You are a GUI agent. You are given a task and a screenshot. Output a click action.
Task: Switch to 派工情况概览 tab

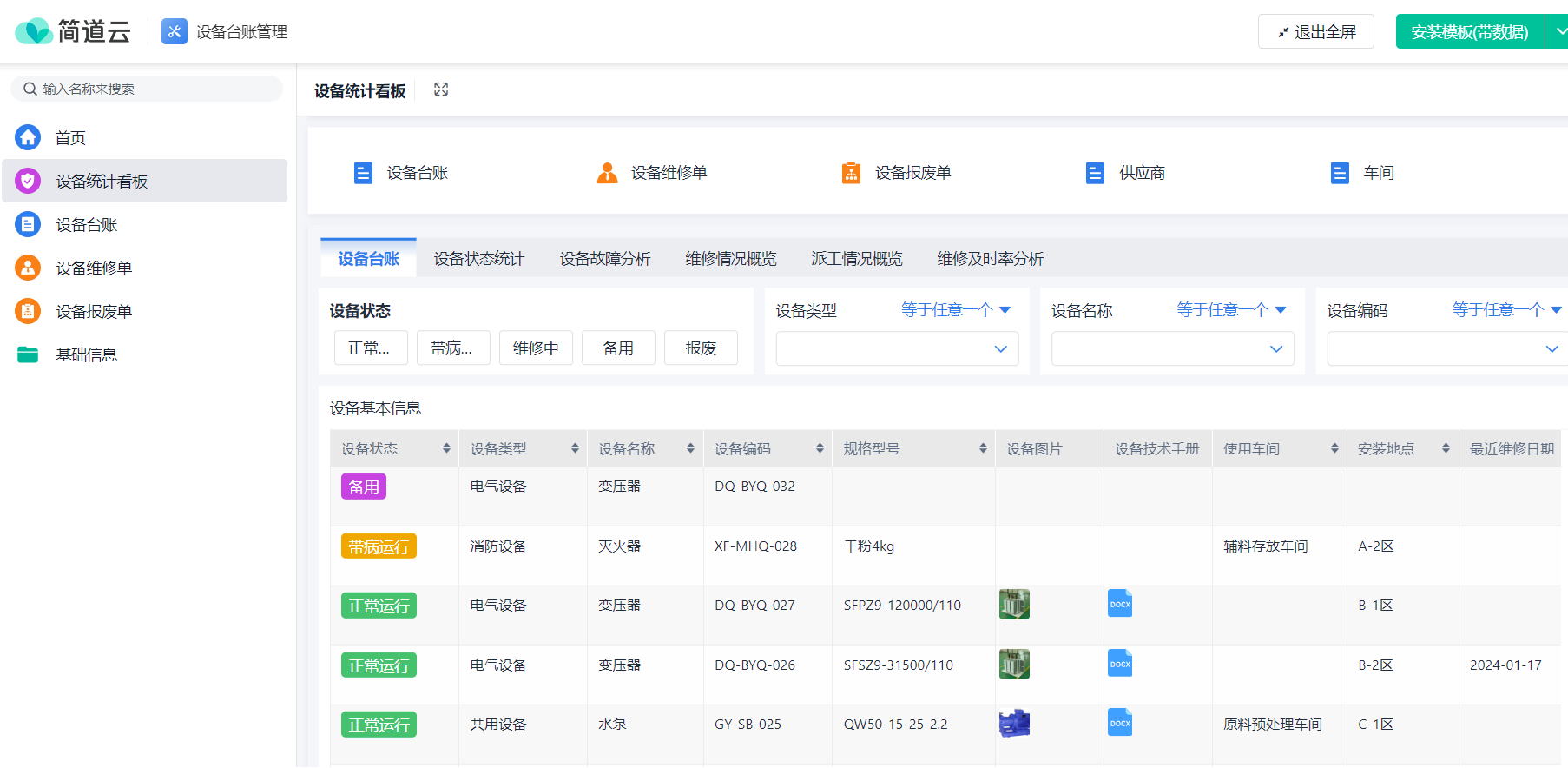click(x=857, y=258)
